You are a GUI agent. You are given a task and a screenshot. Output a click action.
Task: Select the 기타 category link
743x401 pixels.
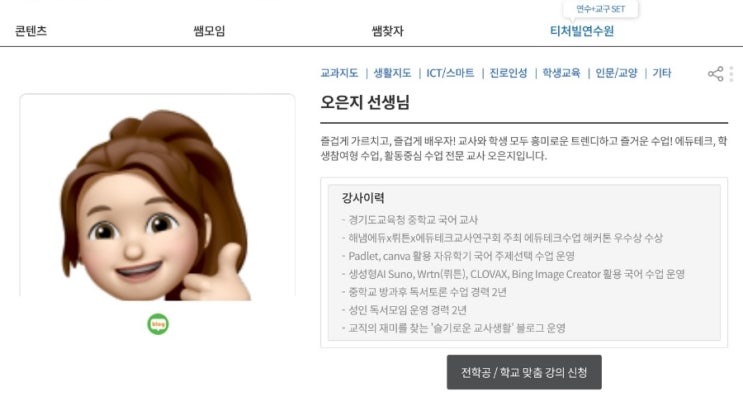coord(661,73)
